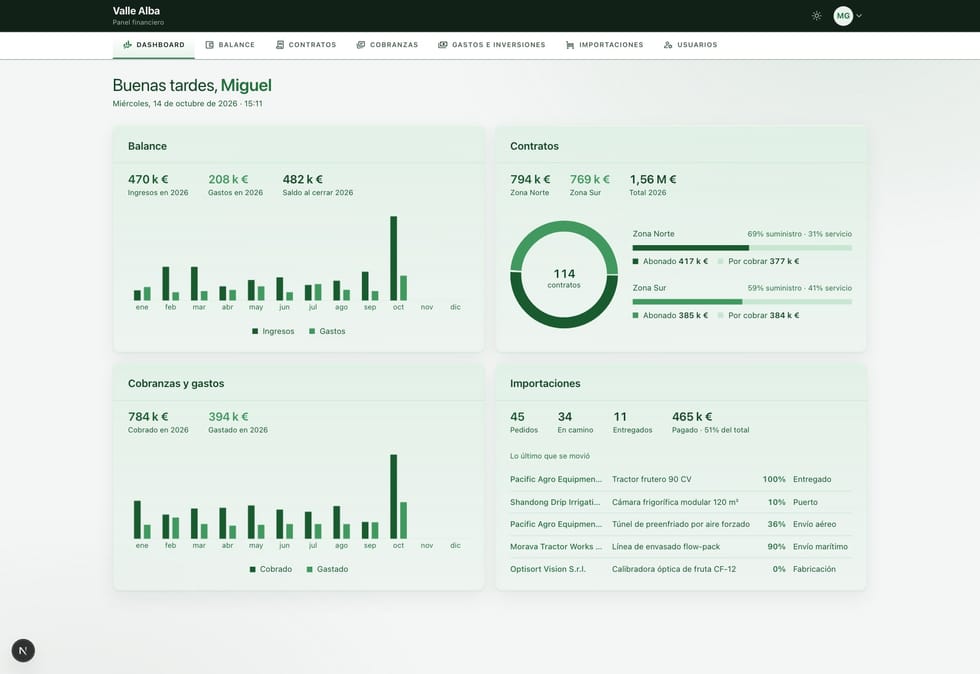Open the Contratos card heading

[534, 146]
